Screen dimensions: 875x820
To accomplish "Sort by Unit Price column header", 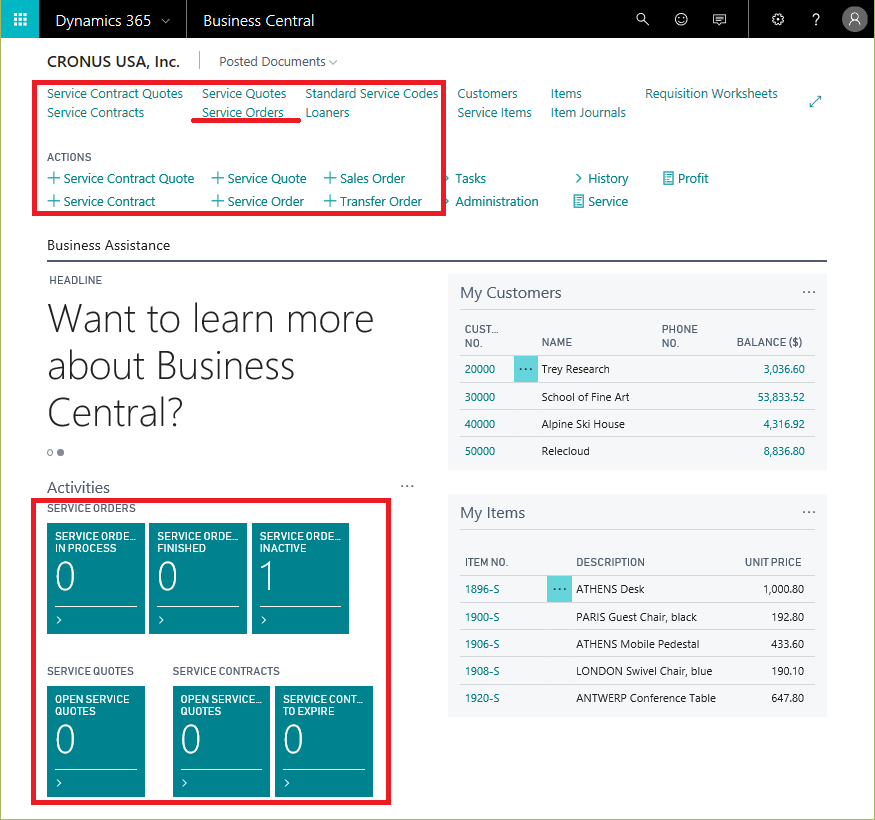I will [773, 562].
